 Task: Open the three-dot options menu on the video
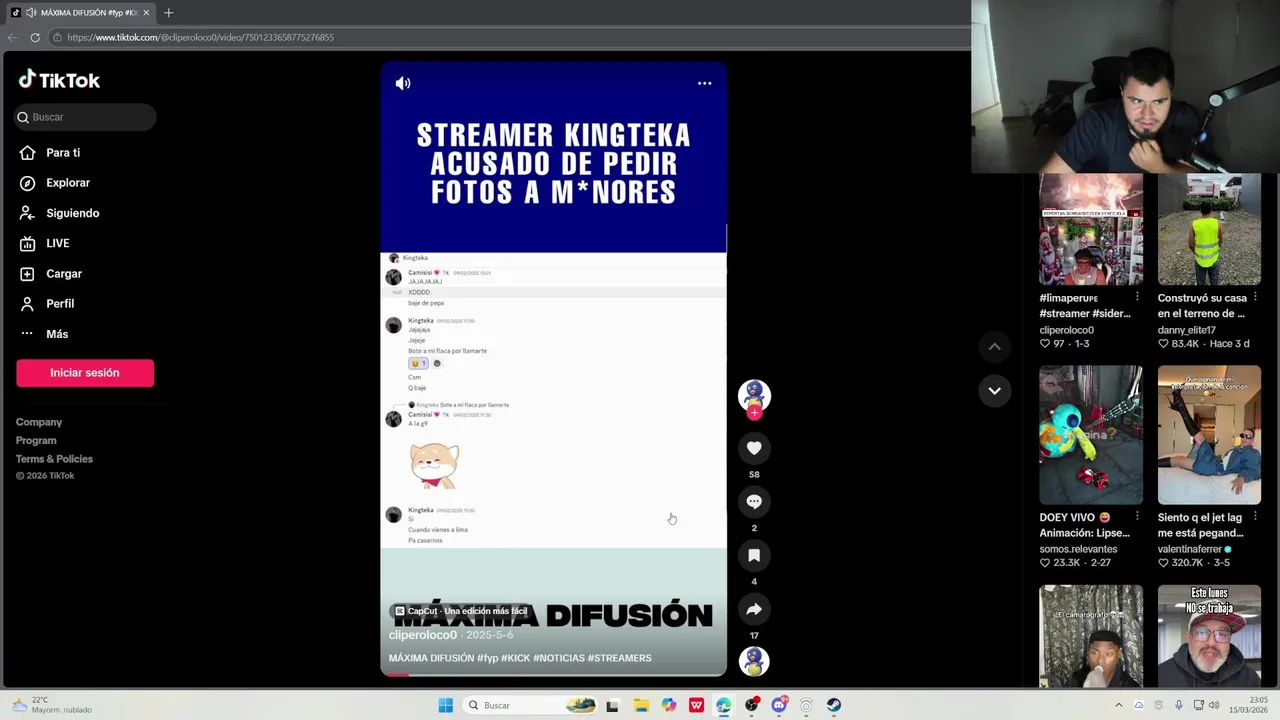tap(704, 83)
